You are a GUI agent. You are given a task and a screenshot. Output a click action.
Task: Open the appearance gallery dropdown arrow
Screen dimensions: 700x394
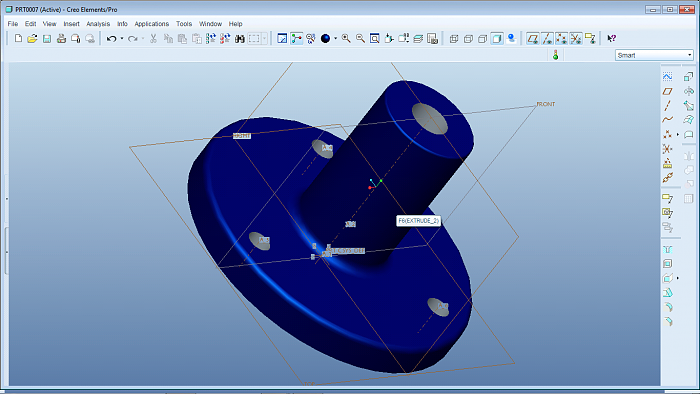(x=335, y=39)
